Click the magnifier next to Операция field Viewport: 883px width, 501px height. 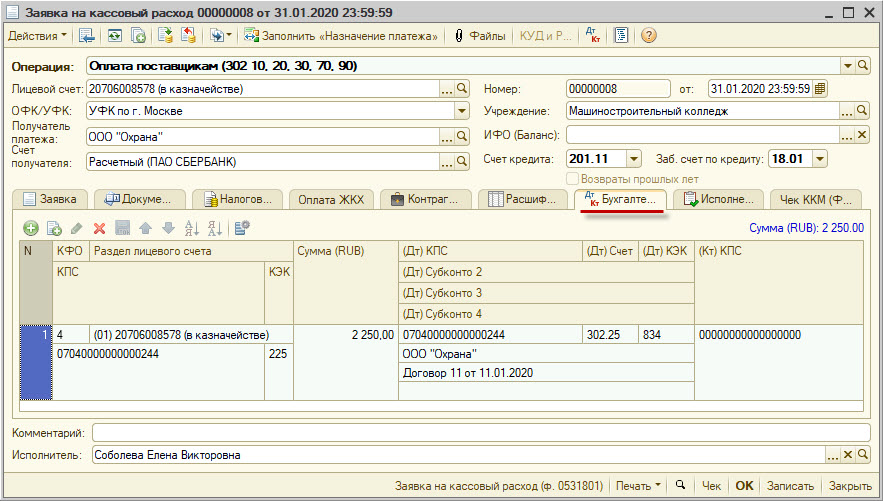coord(863,66)
